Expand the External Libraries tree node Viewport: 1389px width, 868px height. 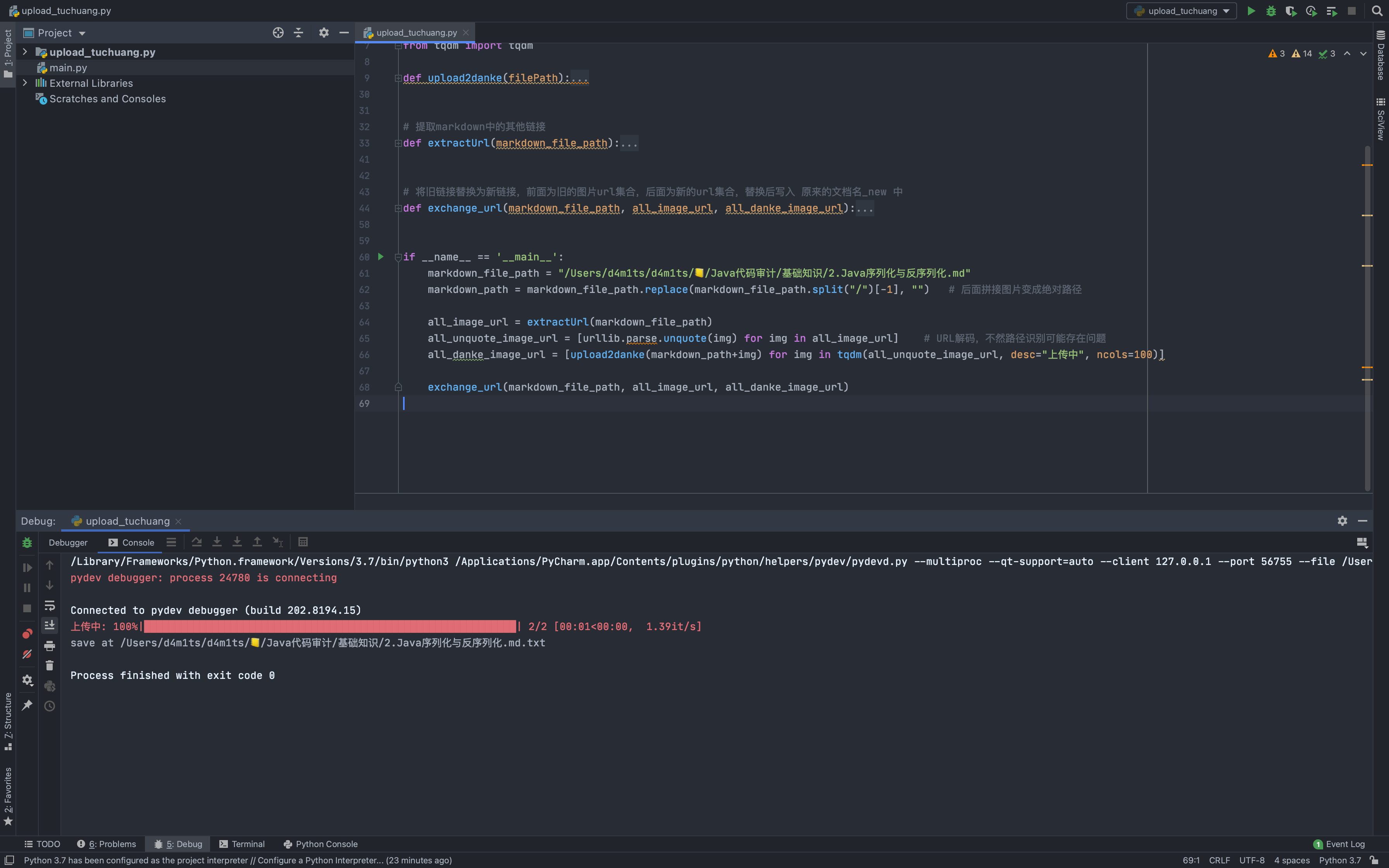25,83
